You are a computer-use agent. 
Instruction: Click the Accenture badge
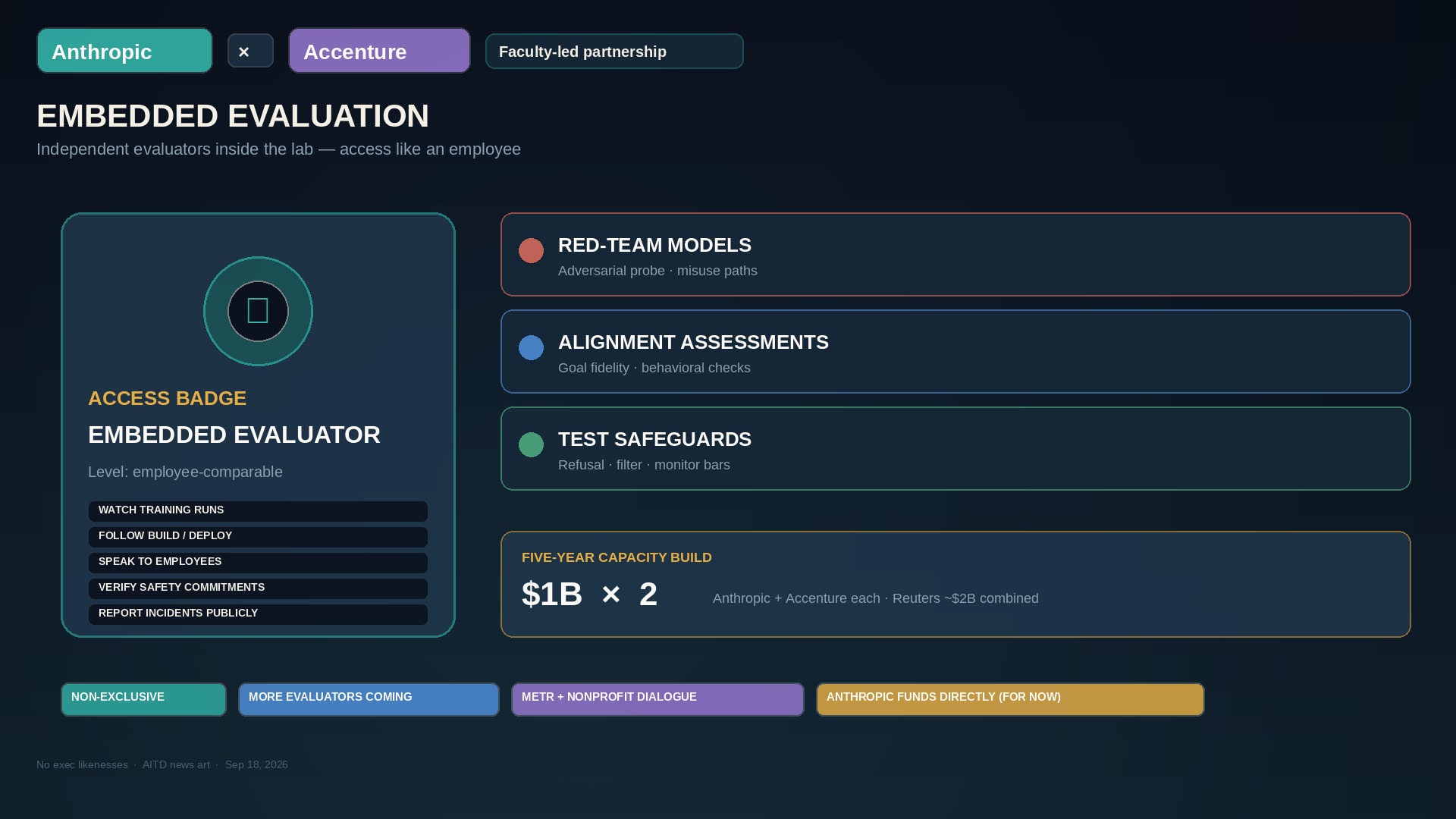click(379, 51)
